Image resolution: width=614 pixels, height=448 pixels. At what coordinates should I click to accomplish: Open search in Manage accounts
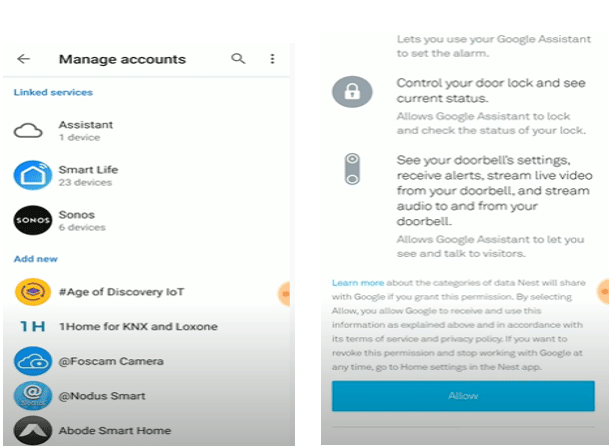click(x=238, y=59)
